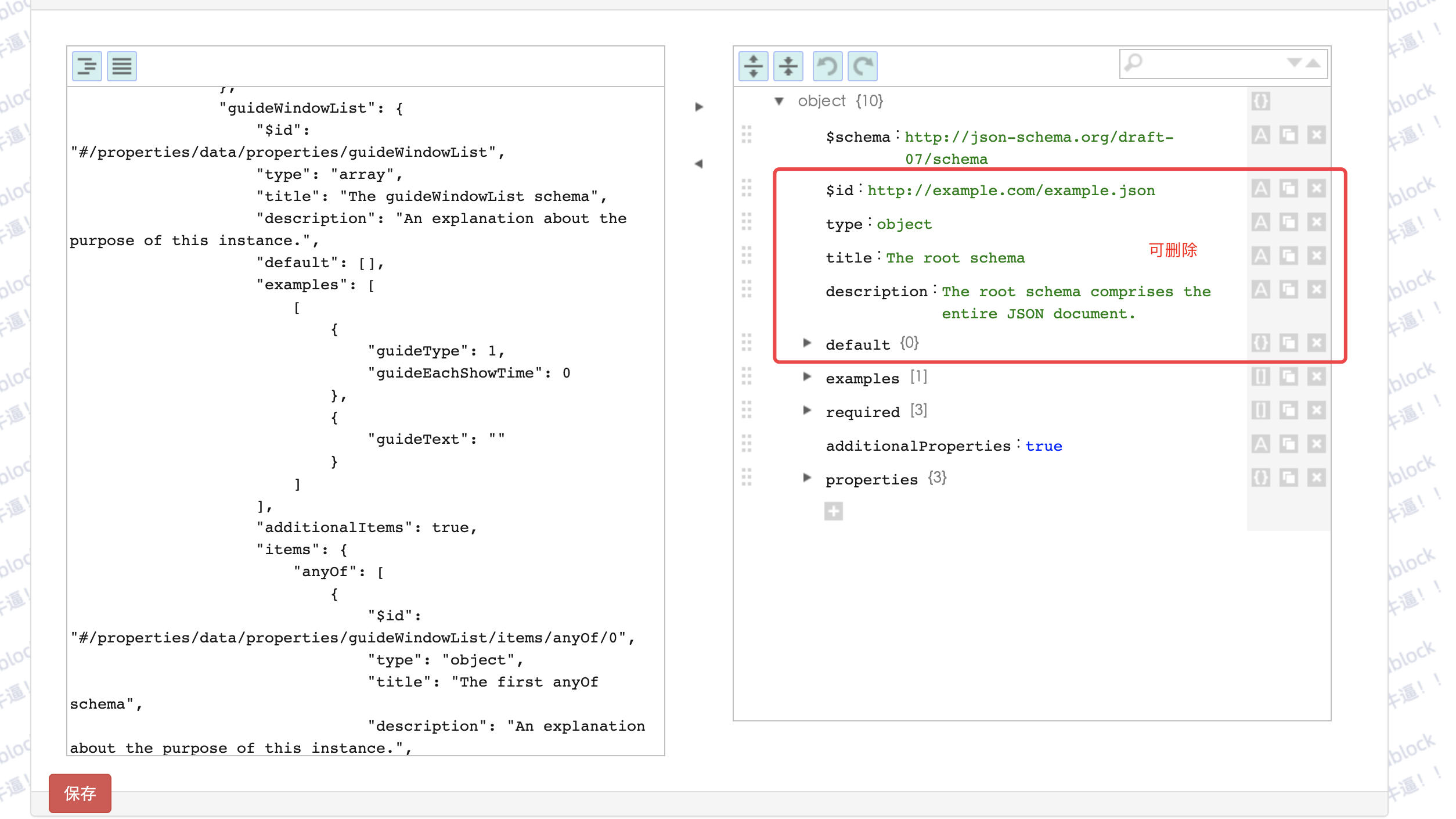Expand the required array node
1456x819 pixels.
(806, 411)
